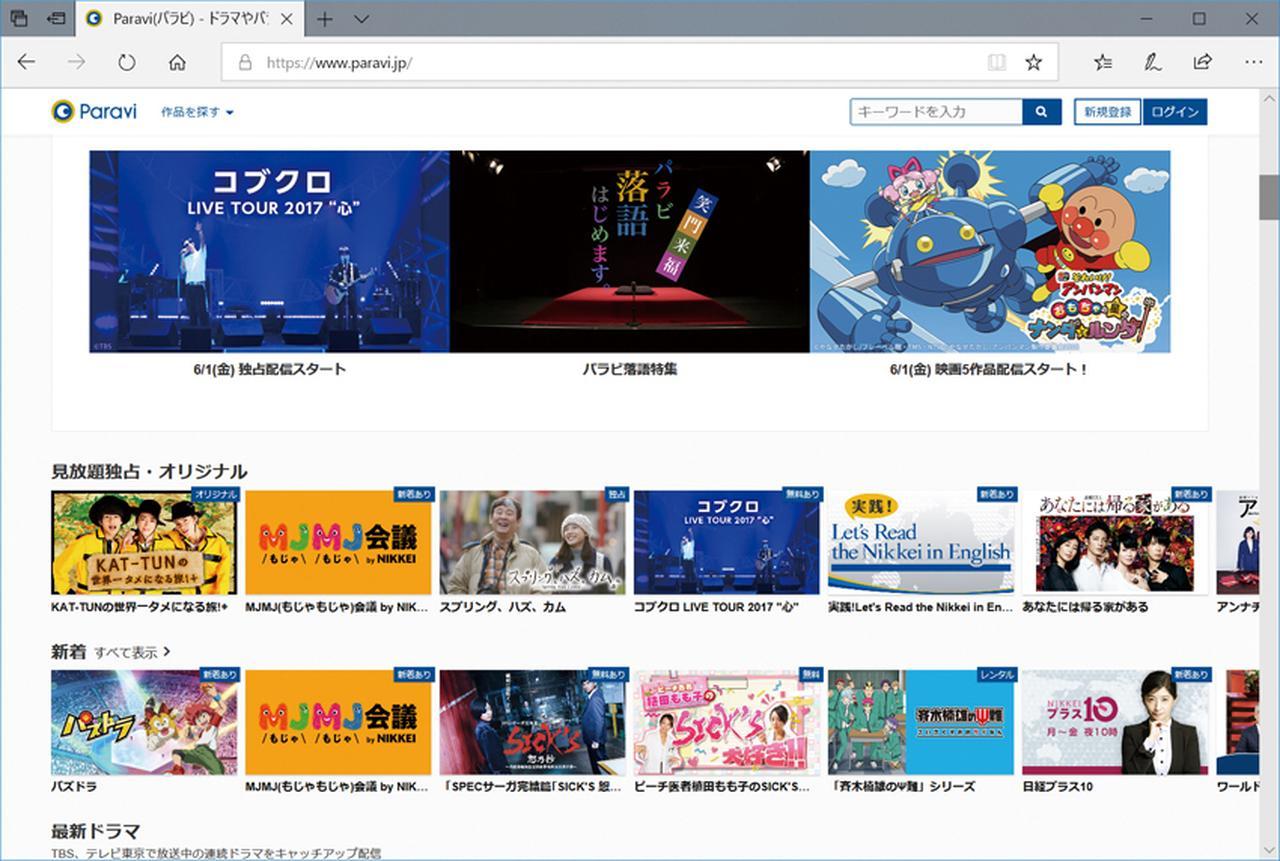Click the 新規登録 button
The width and height of the screenshot is (1280, 861).
click(1107, 112)
